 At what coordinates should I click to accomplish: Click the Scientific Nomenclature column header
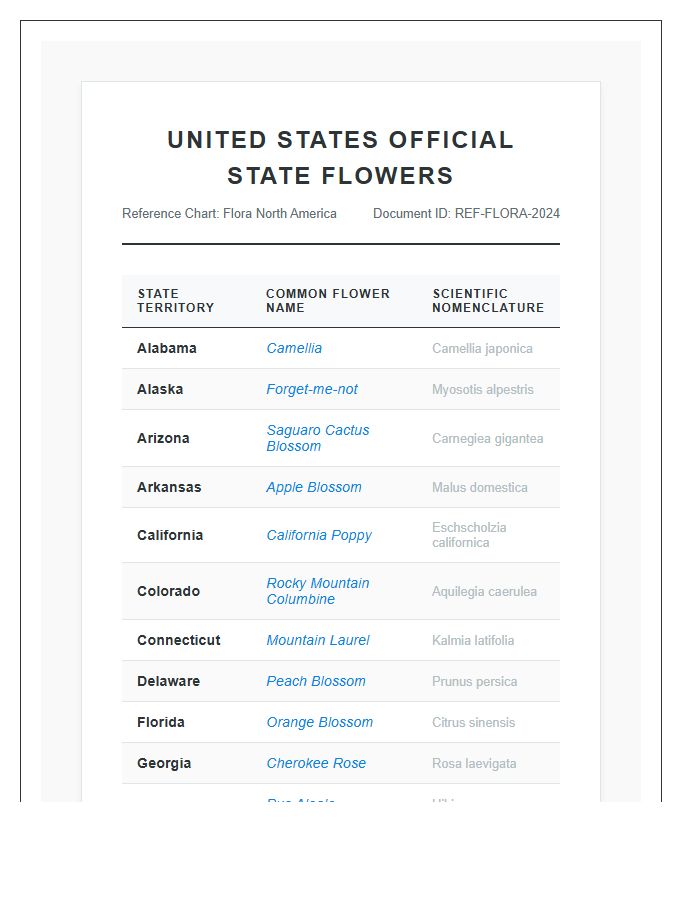488,301
